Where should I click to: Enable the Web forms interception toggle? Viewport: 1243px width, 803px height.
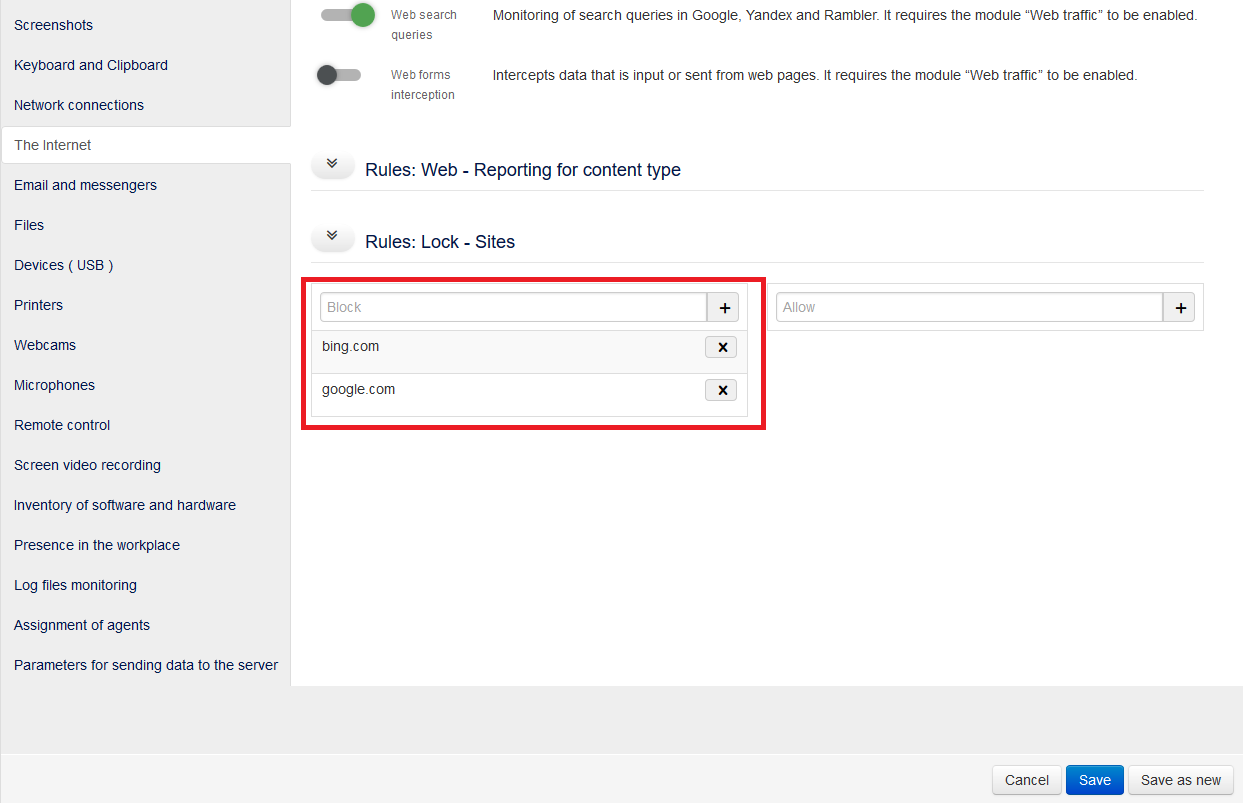(x=339, y=74)
